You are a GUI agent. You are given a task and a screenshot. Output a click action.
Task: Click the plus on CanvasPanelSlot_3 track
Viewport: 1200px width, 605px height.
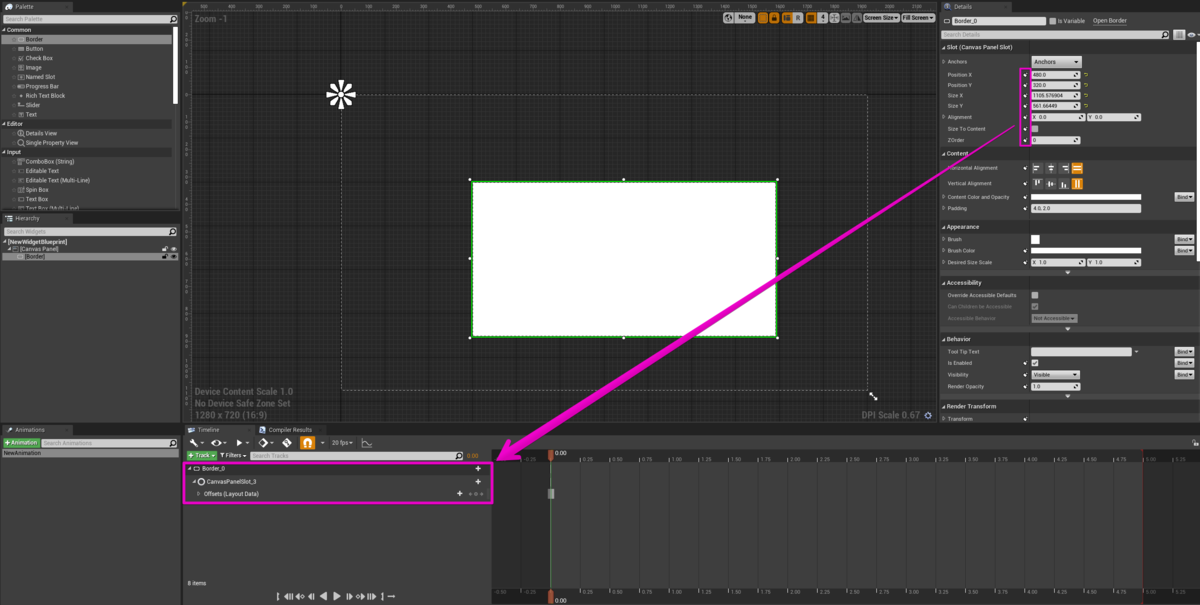478,481
